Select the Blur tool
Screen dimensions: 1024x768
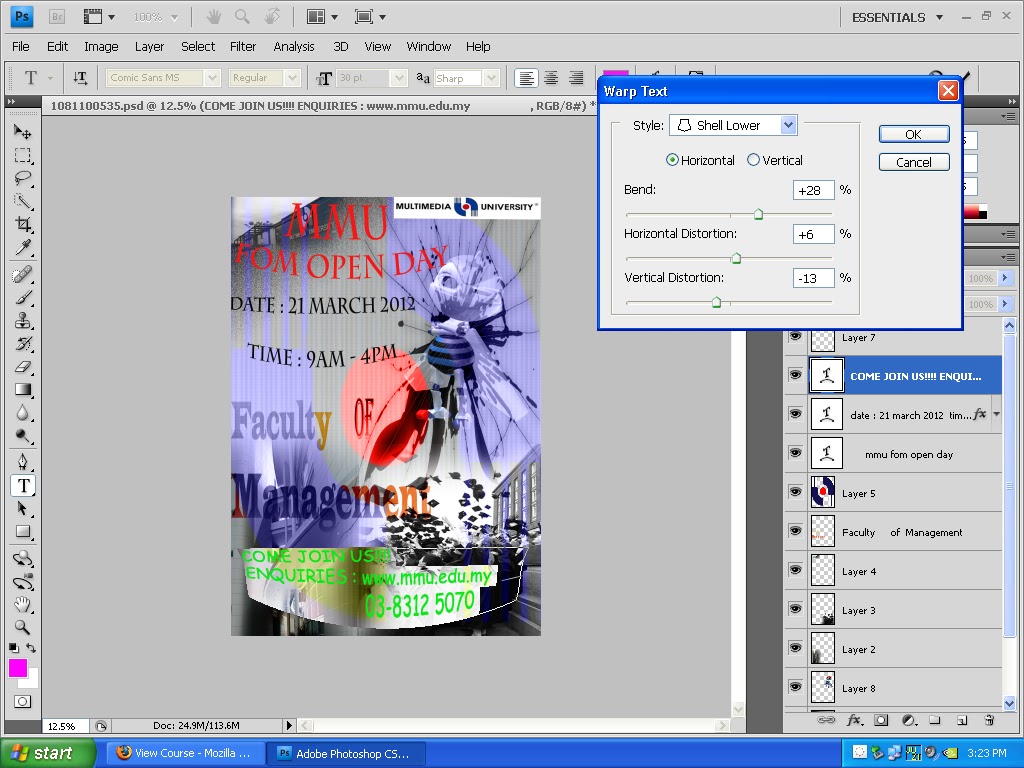(x=23, y=413)
